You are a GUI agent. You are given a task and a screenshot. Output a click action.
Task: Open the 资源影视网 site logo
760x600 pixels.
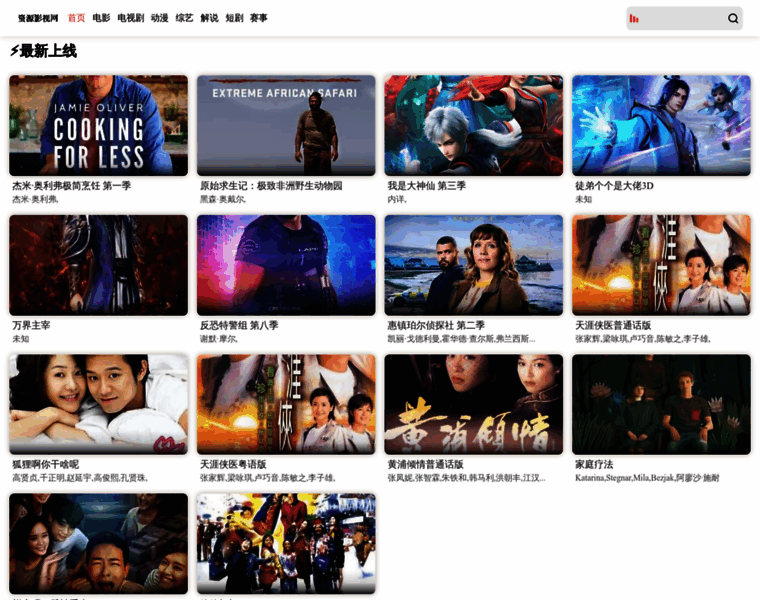38,18
